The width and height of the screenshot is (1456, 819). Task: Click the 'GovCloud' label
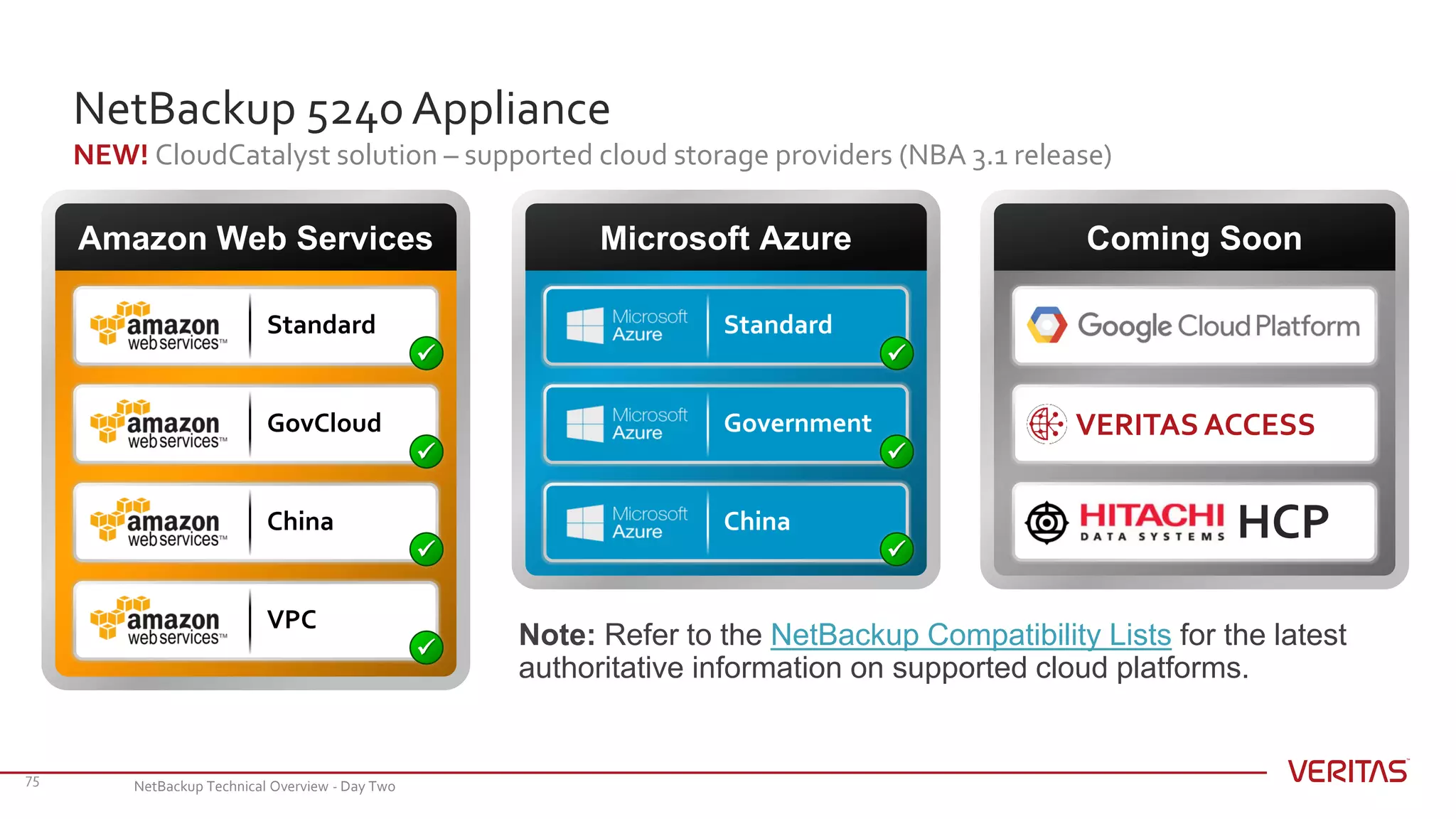pyautogui.click(x=324, y=423)
